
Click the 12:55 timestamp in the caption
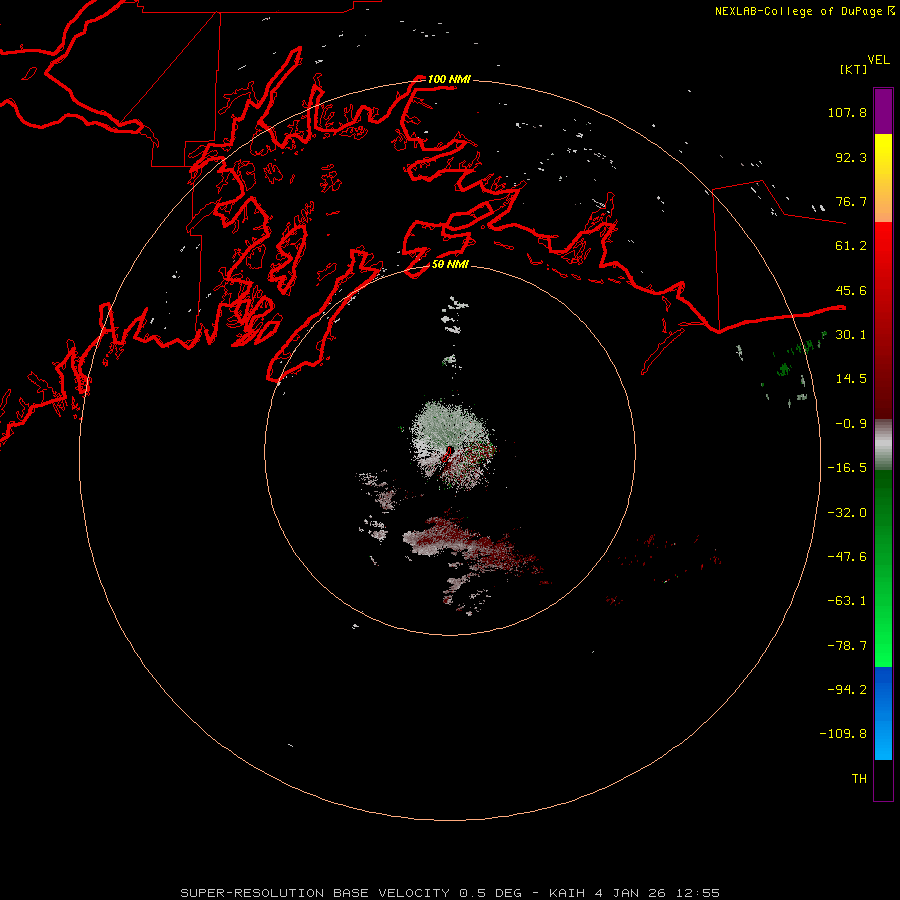pos(697,893)
